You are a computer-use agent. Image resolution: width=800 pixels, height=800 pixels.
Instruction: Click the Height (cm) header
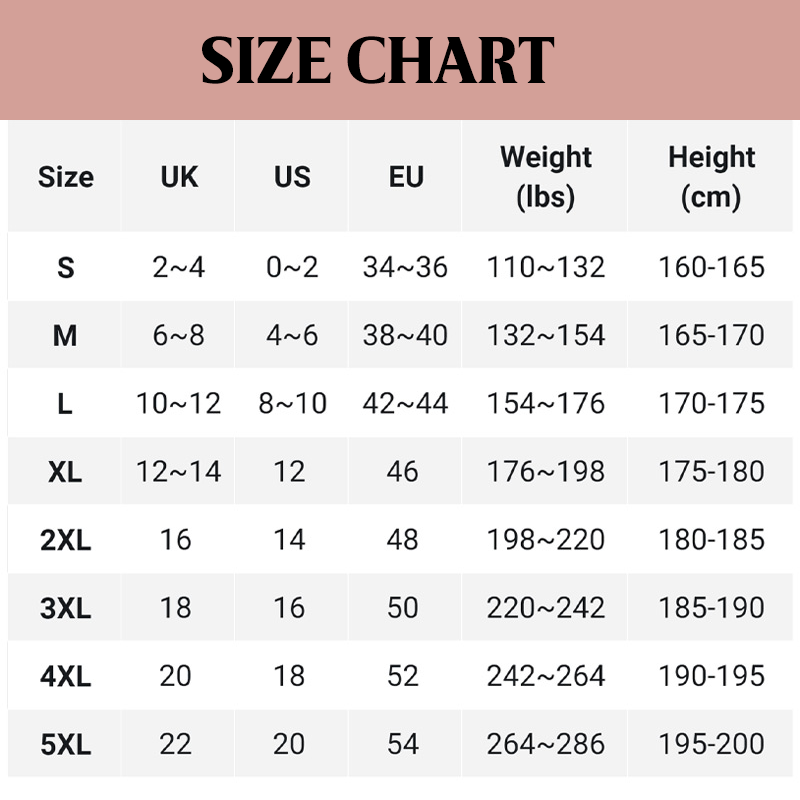[x=712, y=177]
